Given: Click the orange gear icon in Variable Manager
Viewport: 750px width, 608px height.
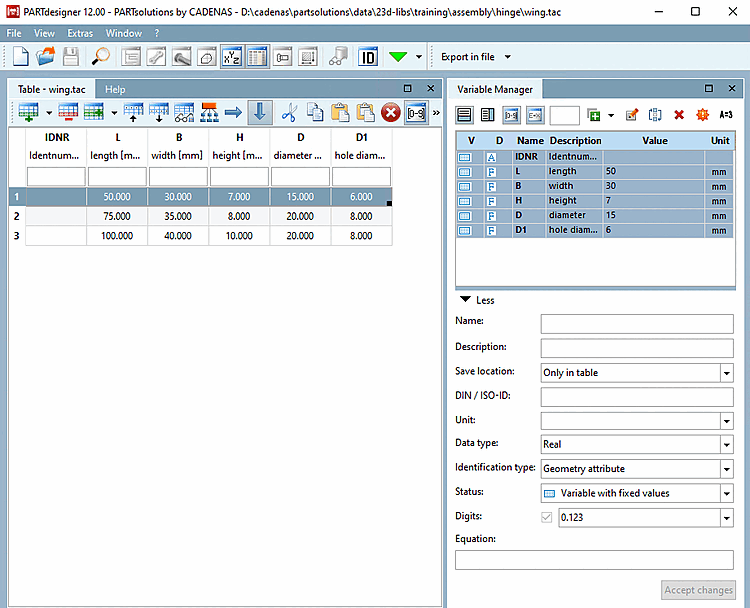Looking at the screenshot, I should coord(702,115).
